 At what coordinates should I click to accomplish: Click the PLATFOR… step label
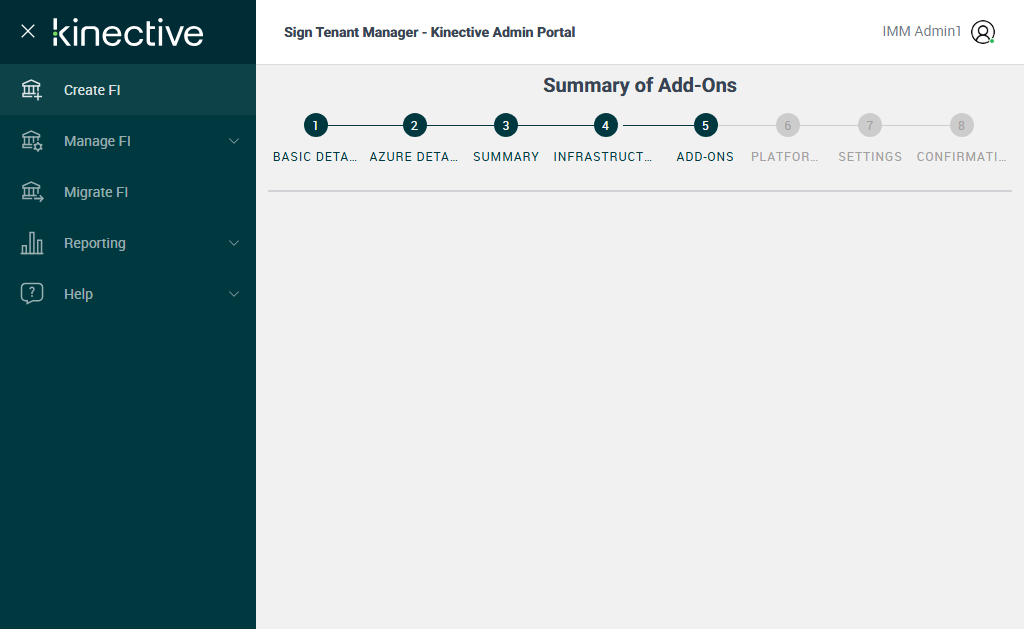(x=784, y=157)
